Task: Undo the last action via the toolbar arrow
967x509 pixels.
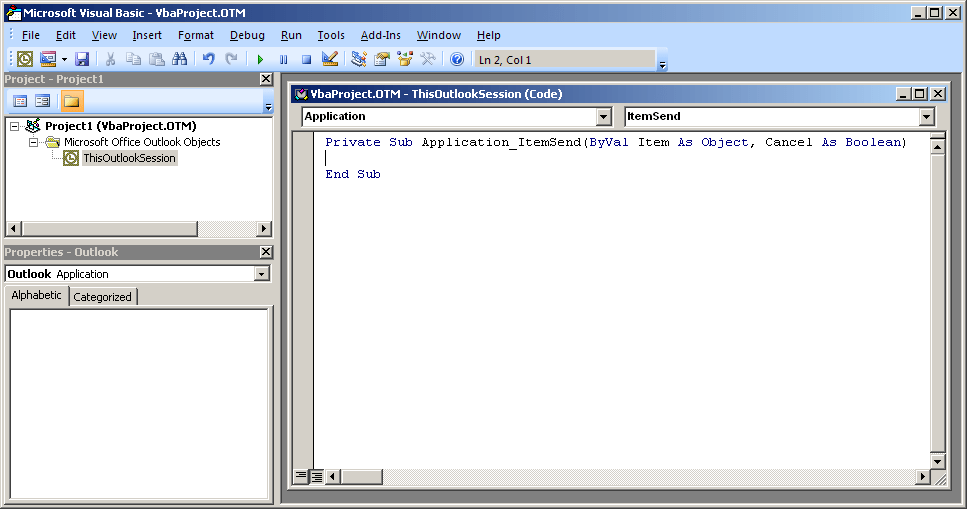Action: point(208,59)
